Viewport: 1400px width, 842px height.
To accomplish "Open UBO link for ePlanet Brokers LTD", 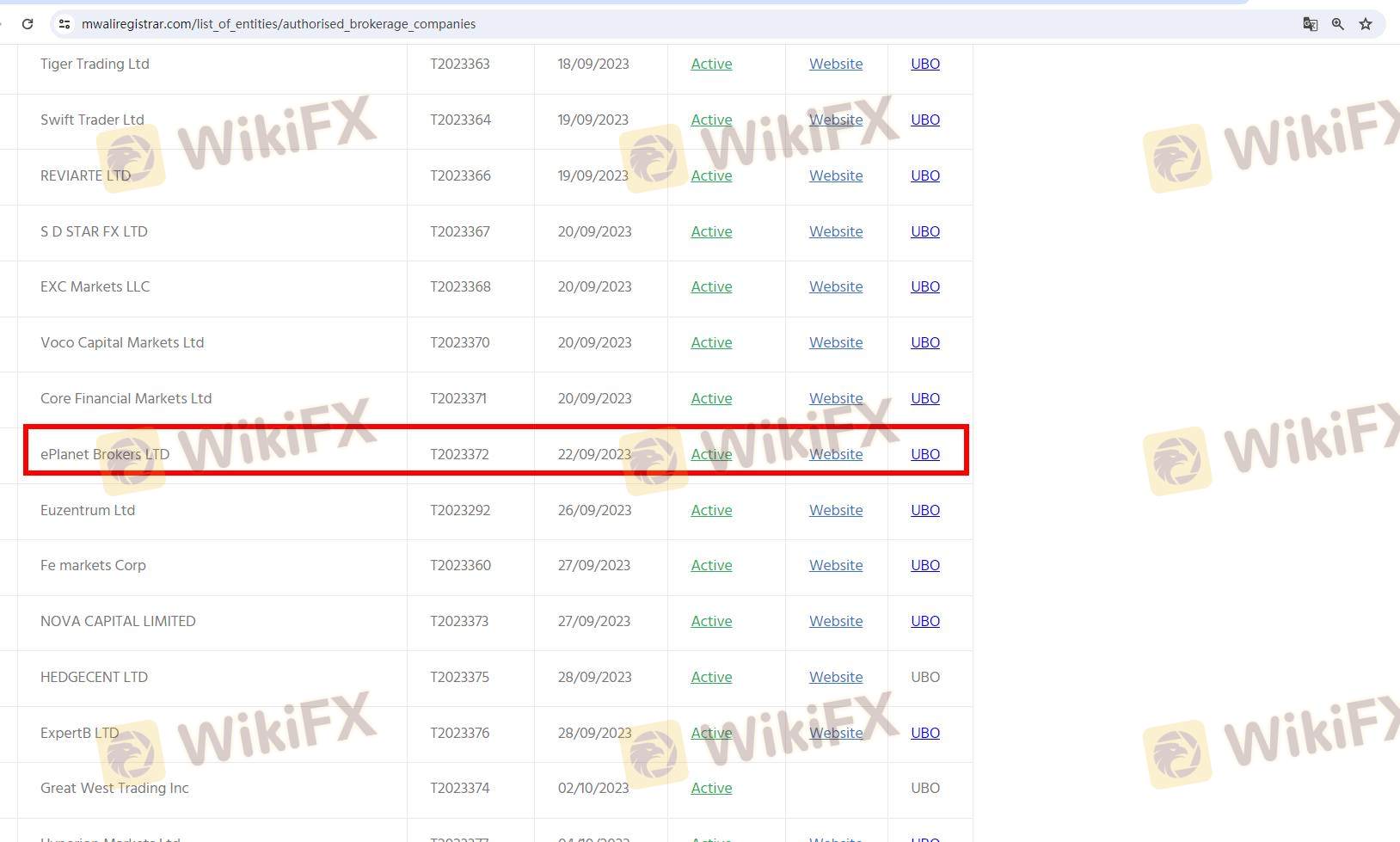I will coord(924,455).
